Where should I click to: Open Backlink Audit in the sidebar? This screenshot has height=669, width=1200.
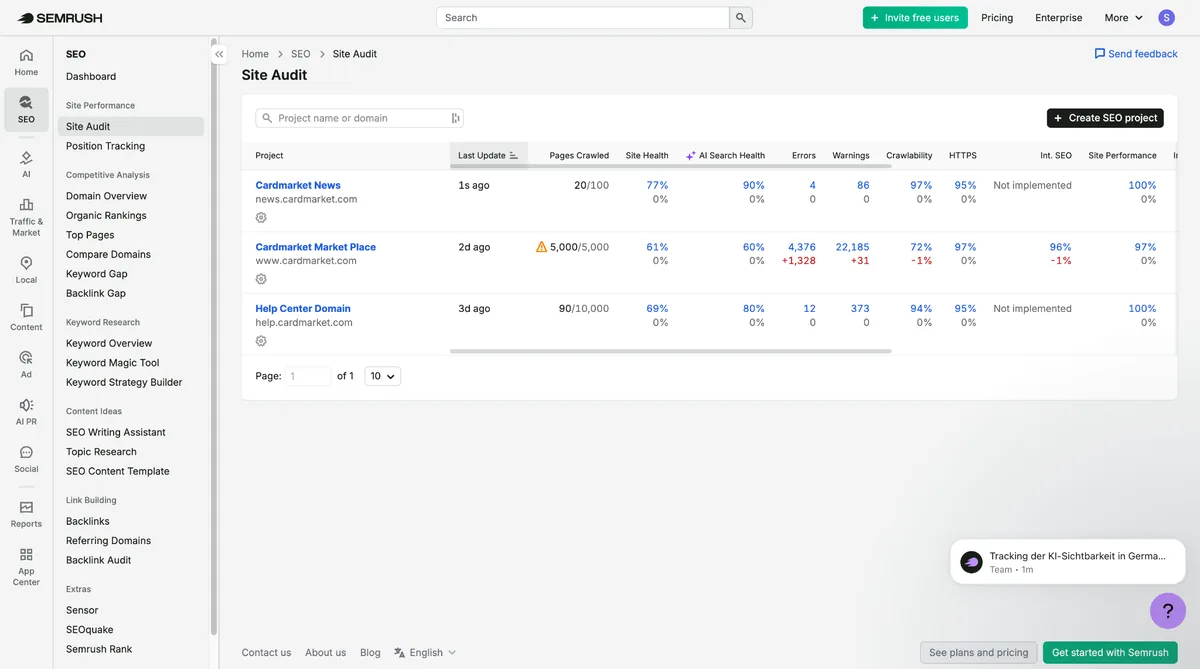[x=98, y=560]
